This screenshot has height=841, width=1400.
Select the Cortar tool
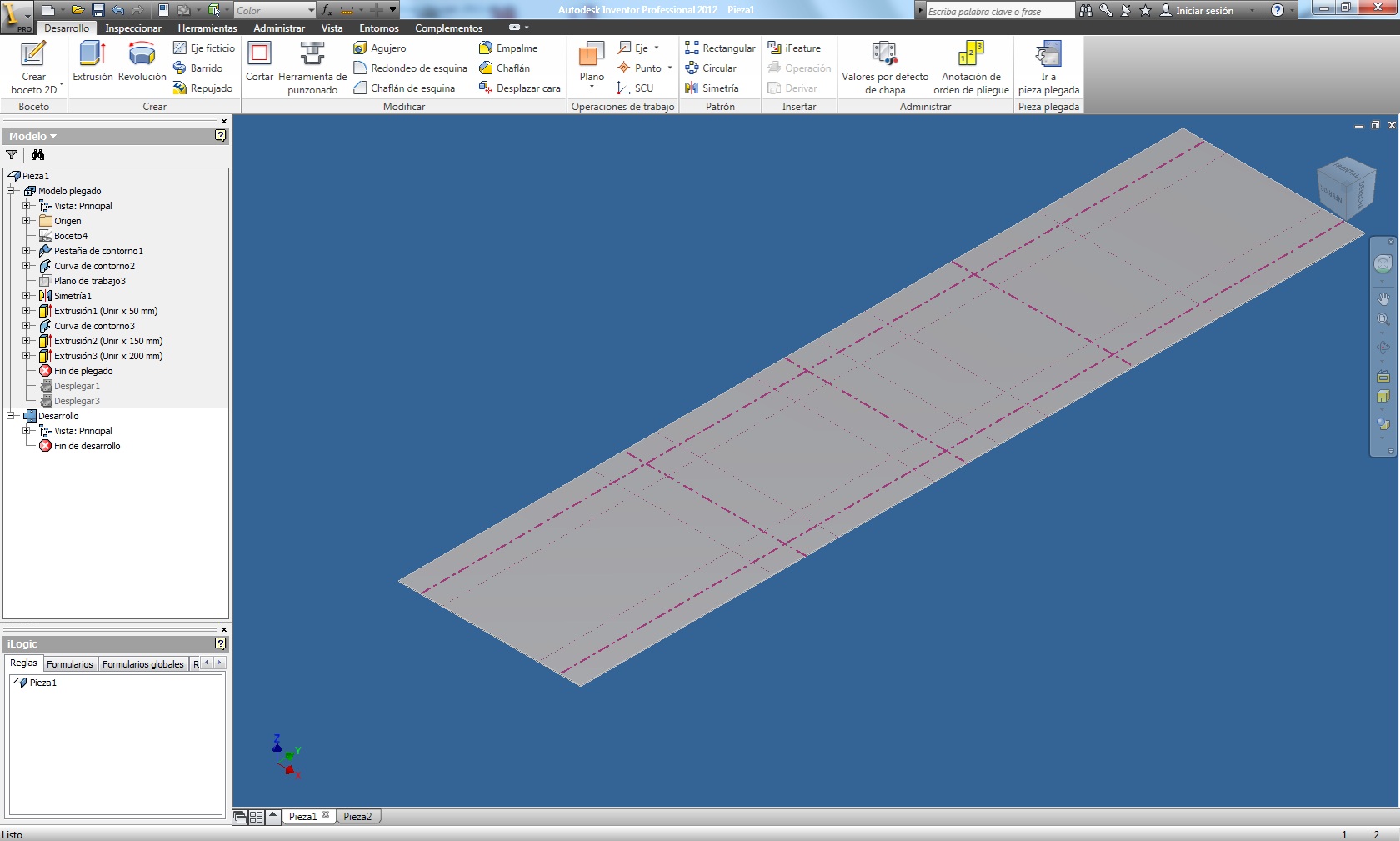pyautogui.click(x=259, y=61)
